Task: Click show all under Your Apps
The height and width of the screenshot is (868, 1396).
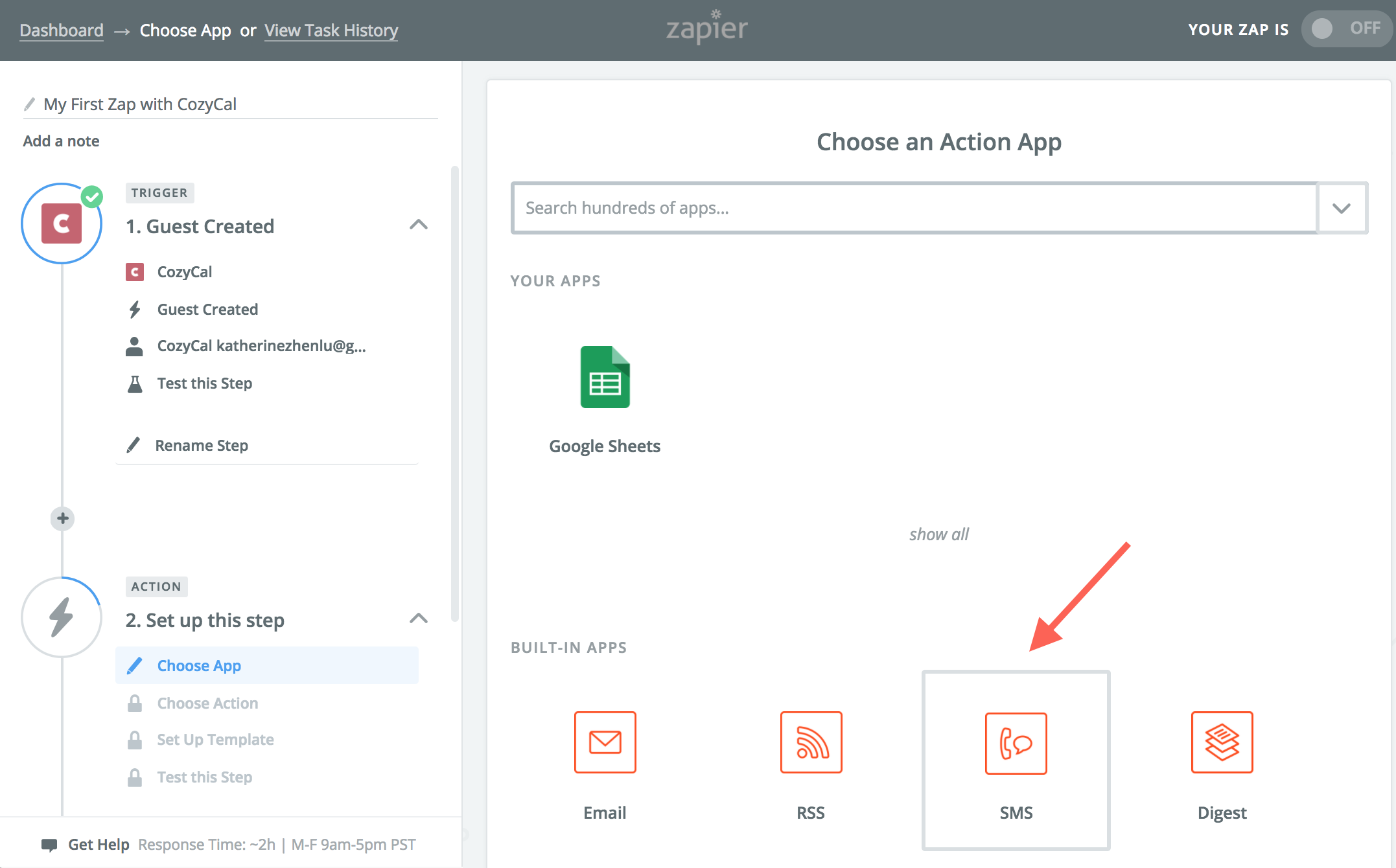Action: coord(938,534)
